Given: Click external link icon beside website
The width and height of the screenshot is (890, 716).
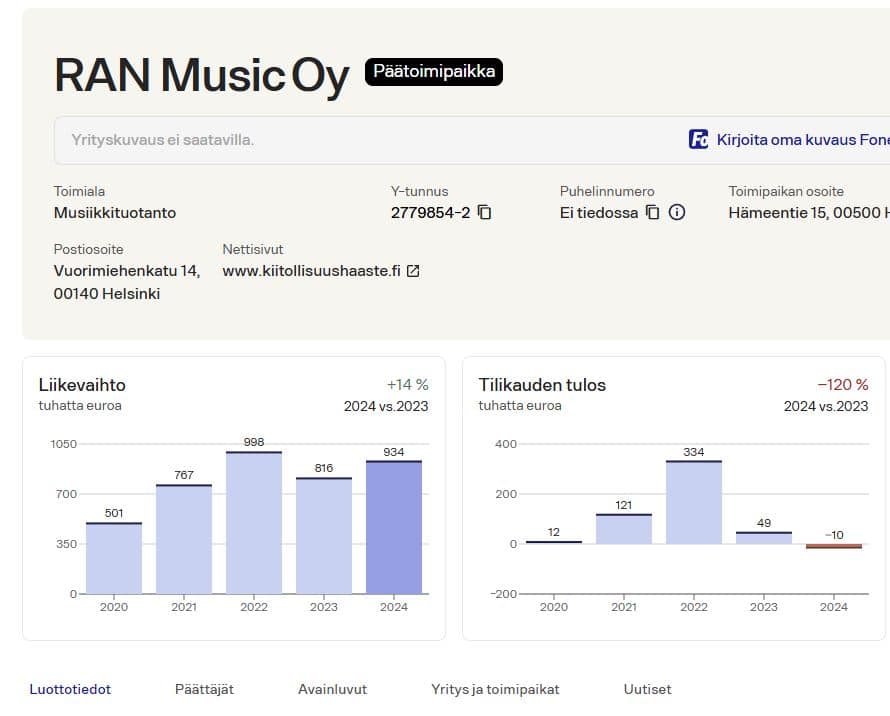Looking at the screenshot, I should (413, 271).
